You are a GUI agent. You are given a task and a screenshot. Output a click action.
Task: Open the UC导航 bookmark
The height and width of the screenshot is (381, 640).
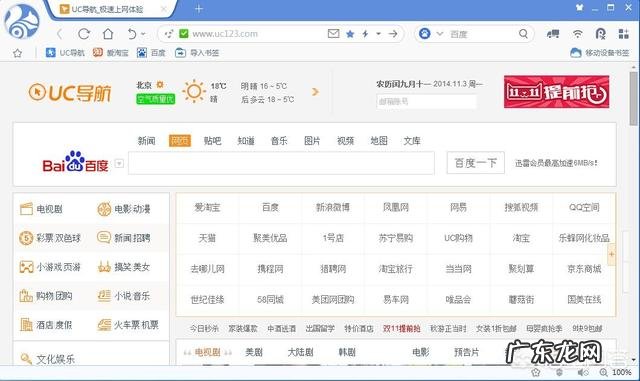pyautogui.click(x=65, y=53)
